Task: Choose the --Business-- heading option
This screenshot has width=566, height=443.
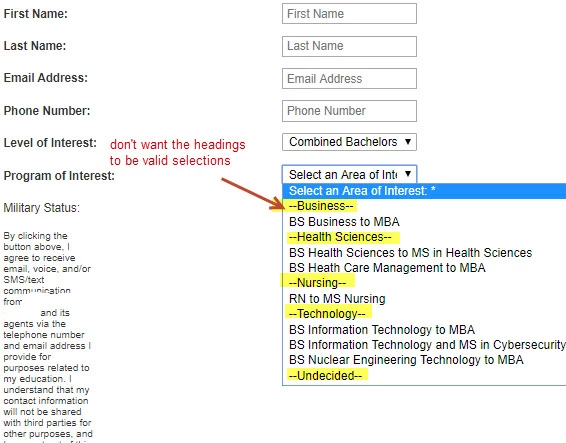Action: pos(424,206)
